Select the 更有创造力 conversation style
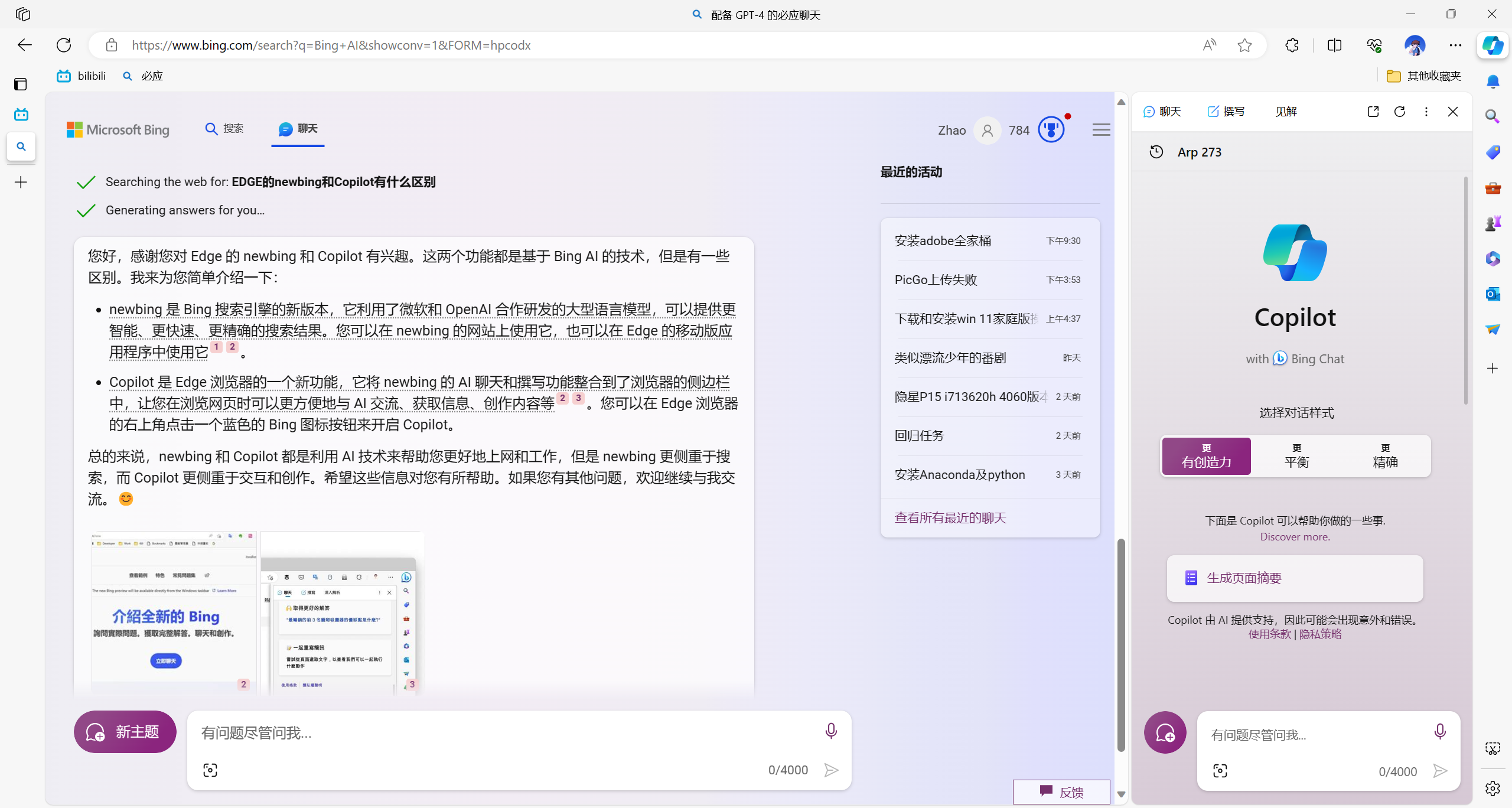The image size is (1512, 808). point(1206,456)
